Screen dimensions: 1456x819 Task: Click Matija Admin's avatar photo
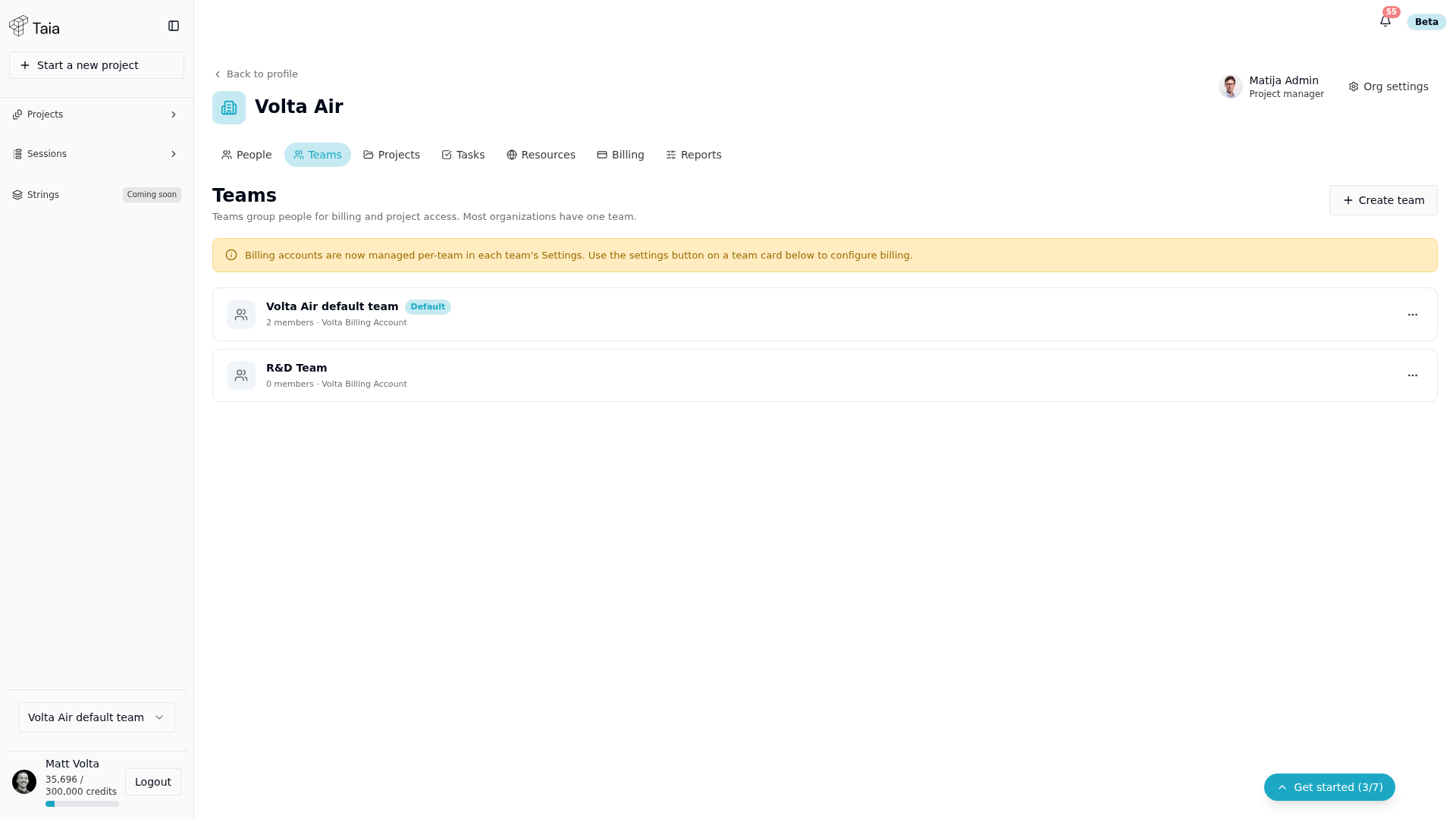pos(1231,86)
